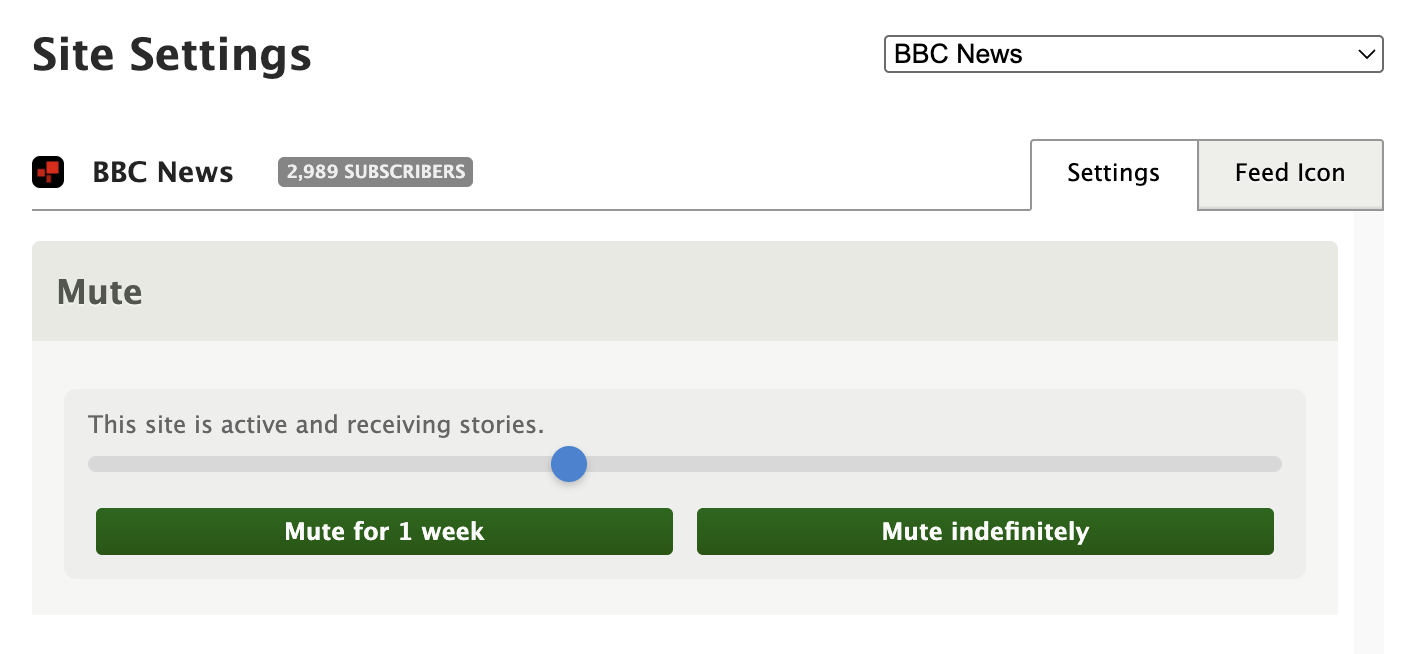Open the BBC News site selector dropdown
Screen dimensions: 1408x654
[1133, 54]
